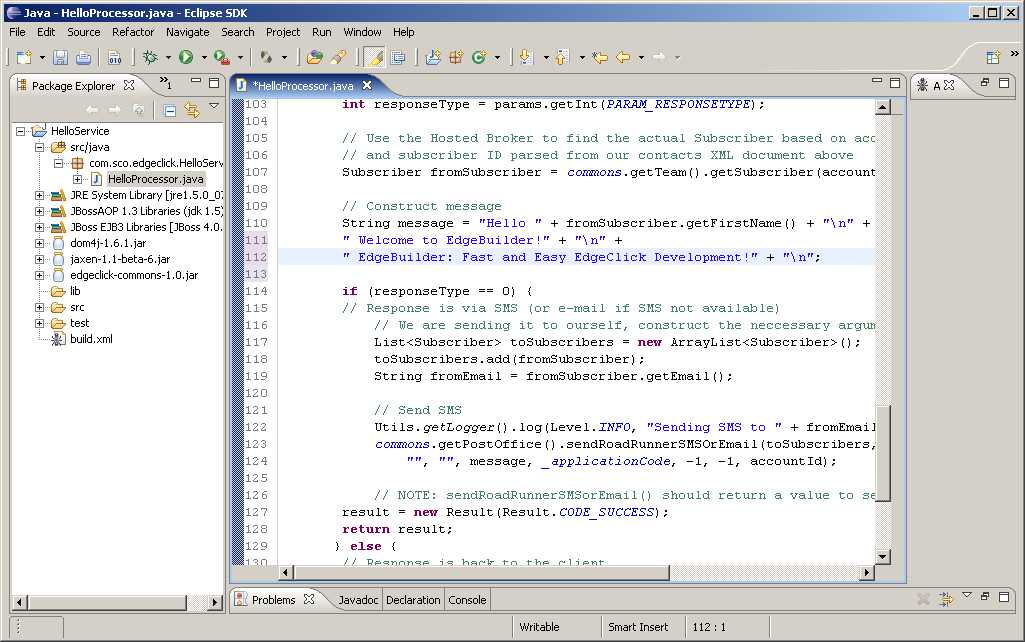Switch to the Declaration tab
This screenshot has height=642, width=1025.
coord(413,600)
